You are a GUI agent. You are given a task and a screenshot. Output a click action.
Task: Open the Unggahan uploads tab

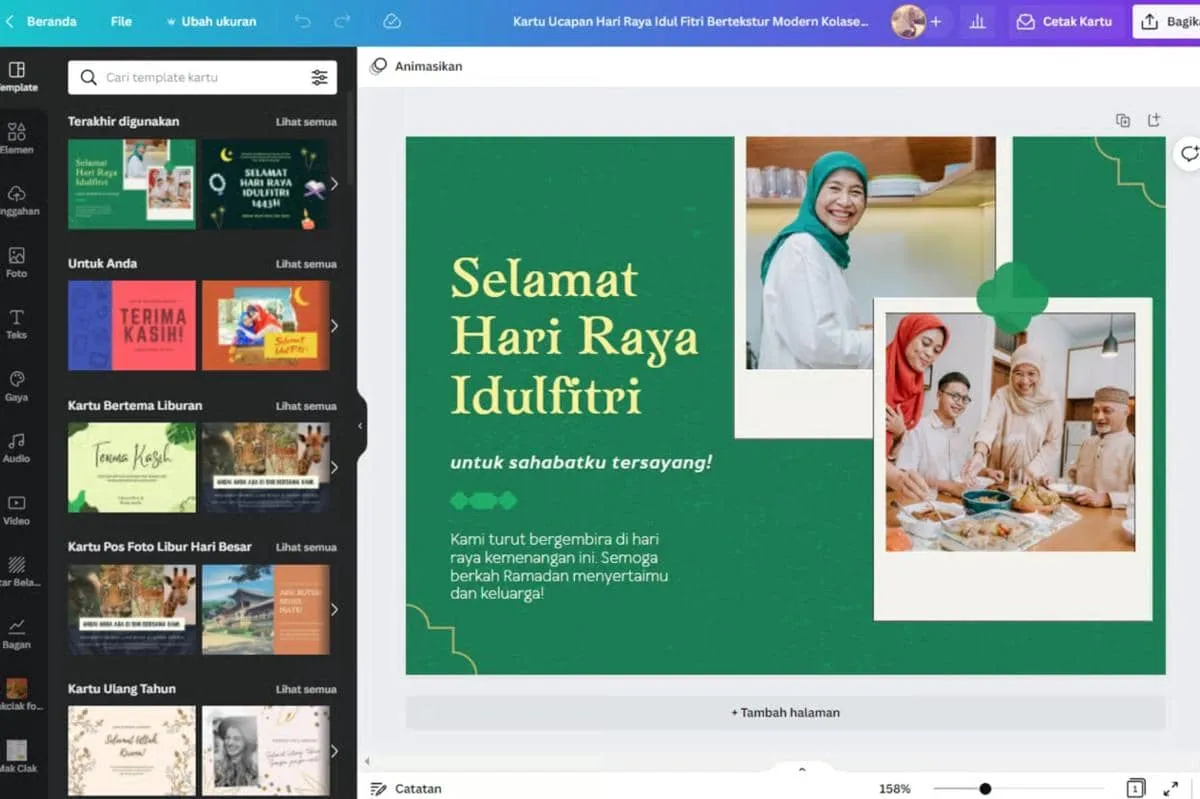pos(17,200)
